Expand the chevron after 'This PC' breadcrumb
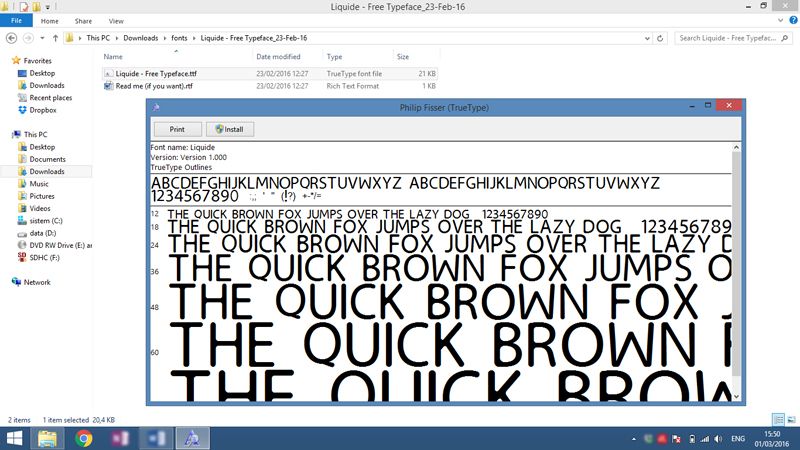Viewport: 800px width, 450px height. coord(117,38)
